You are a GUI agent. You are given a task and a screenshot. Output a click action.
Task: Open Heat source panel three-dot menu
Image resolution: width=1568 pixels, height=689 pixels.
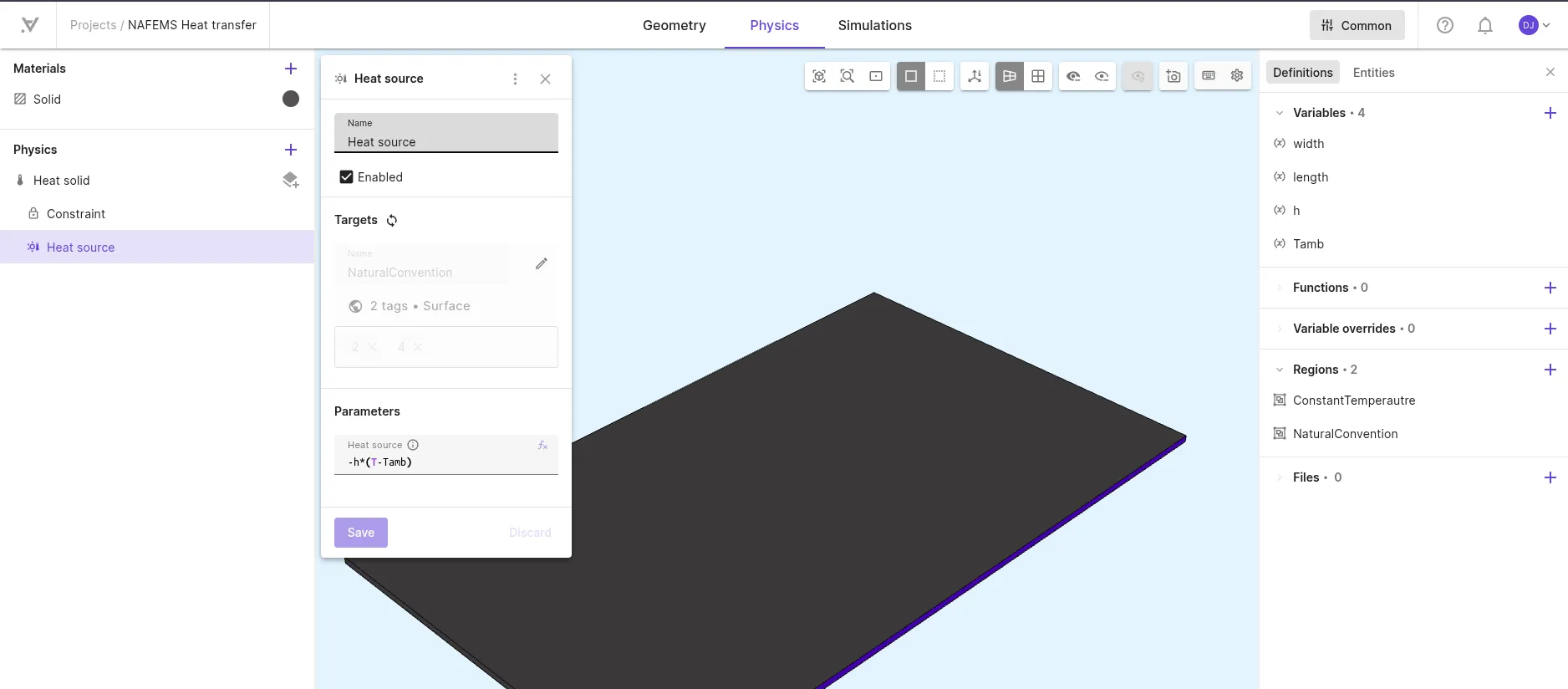[515, 79]
